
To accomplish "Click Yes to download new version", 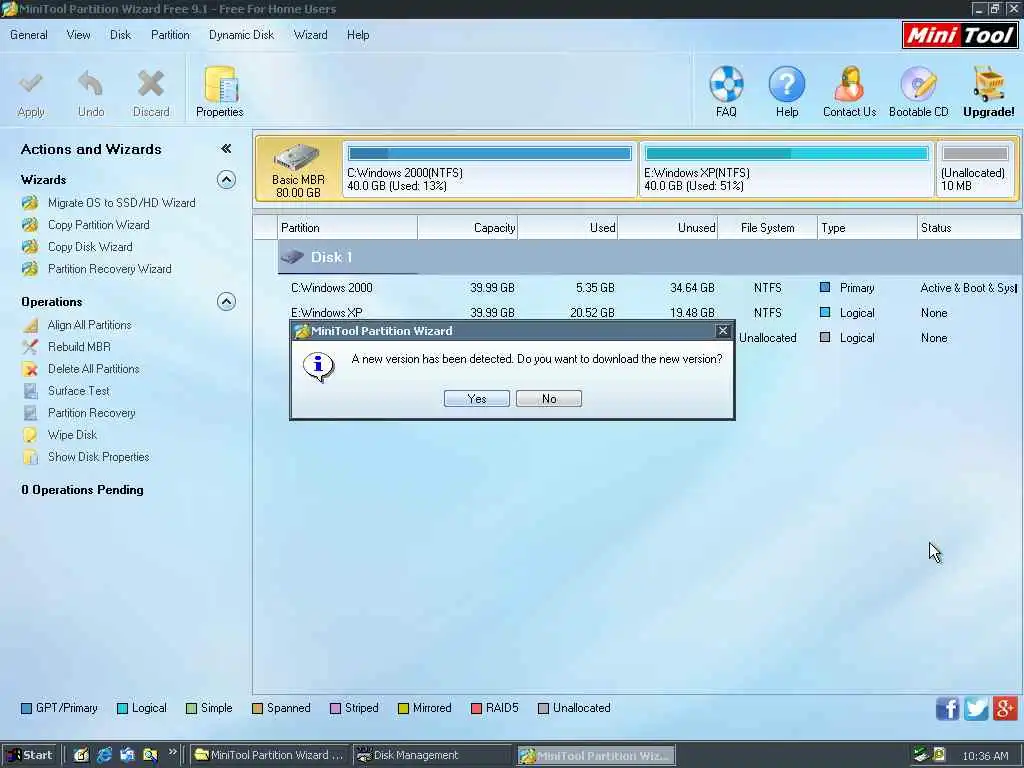I will click(477, 399).
